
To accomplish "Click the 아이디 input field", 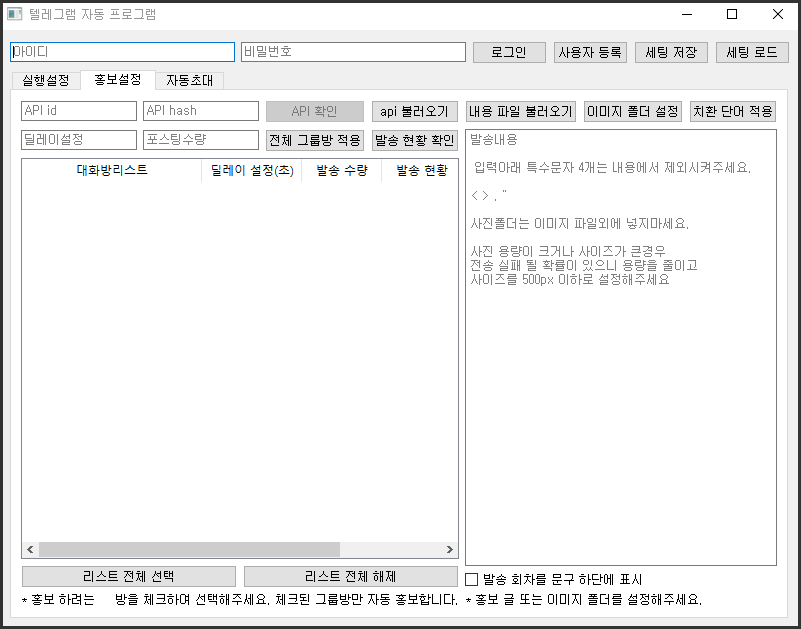I will click(x=122, y=52).
